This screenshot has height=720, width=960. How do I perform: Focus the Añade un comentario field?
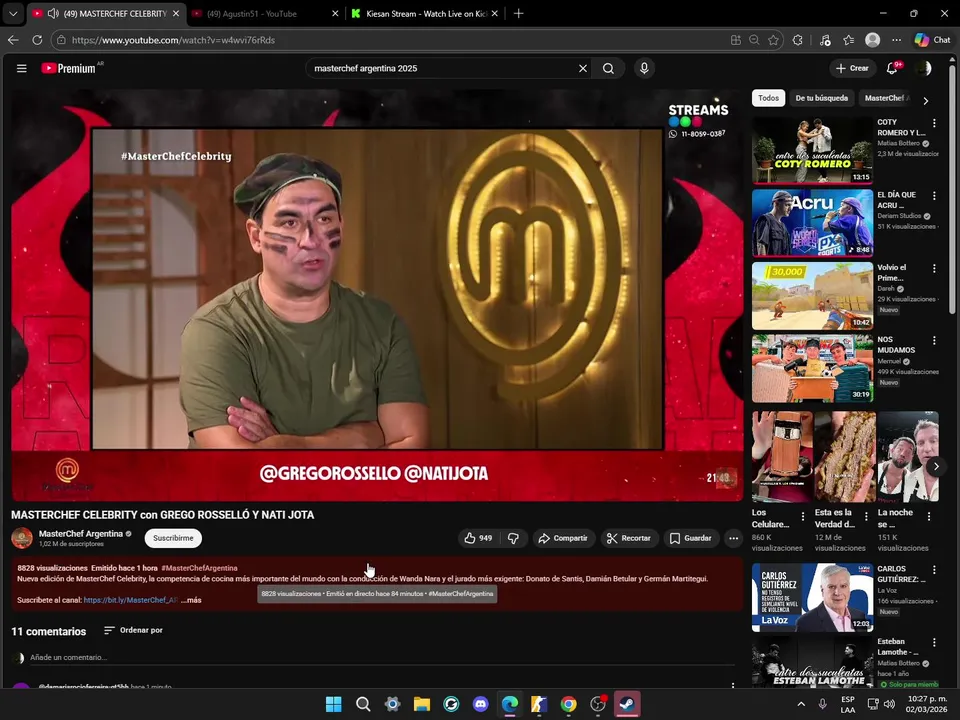382,658
